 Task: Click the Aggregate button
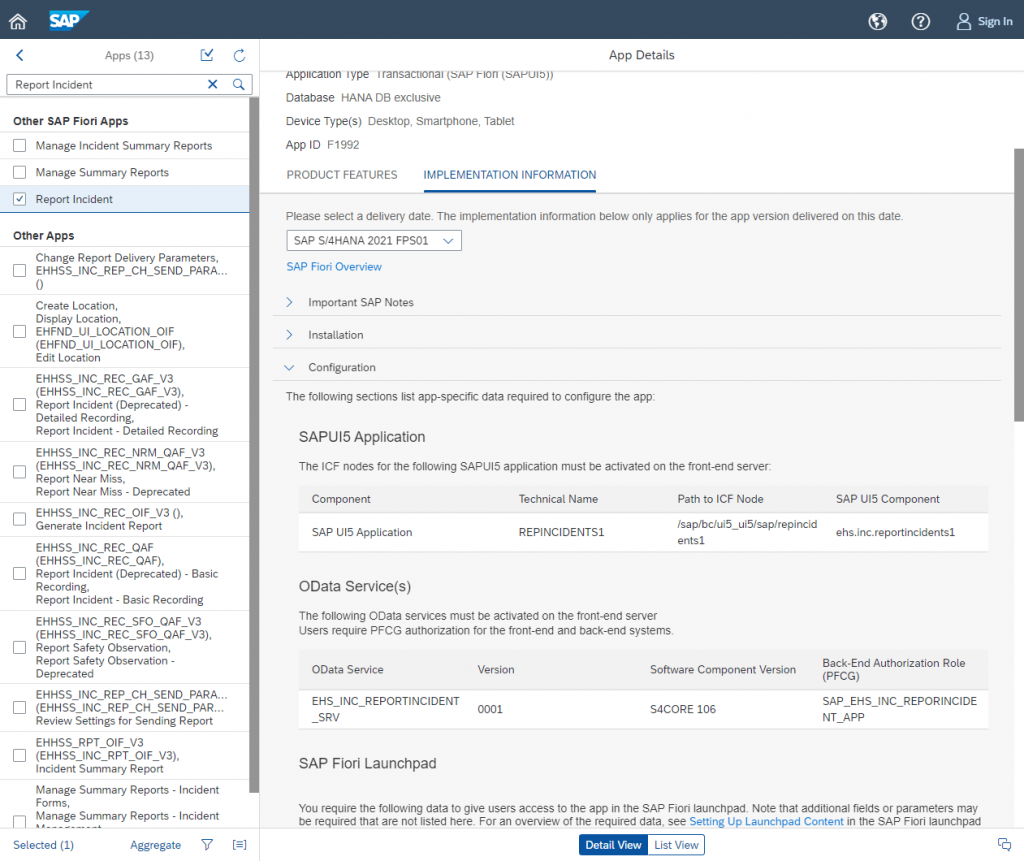click(x=155, y=845)
